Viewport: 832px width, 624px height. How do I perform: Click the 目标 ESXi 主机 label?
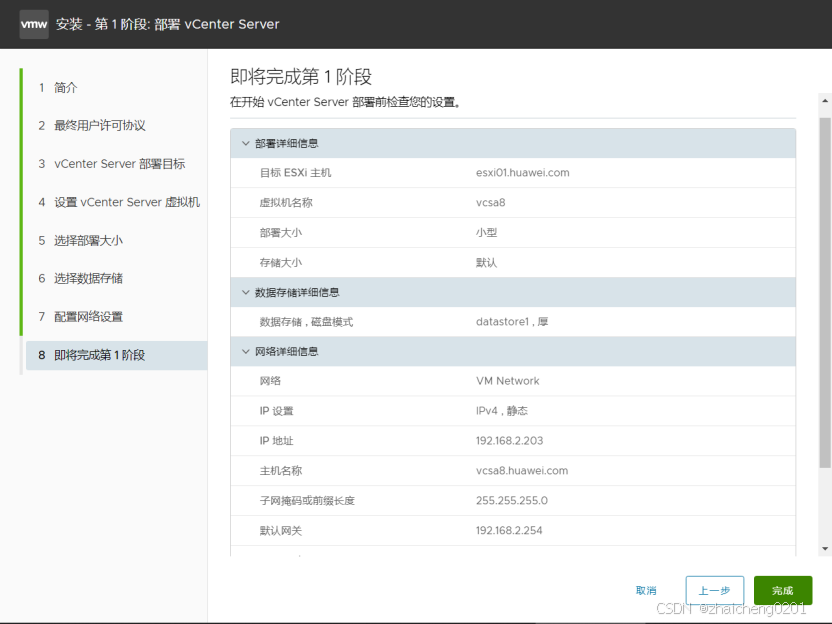click(x=296, y=173)
